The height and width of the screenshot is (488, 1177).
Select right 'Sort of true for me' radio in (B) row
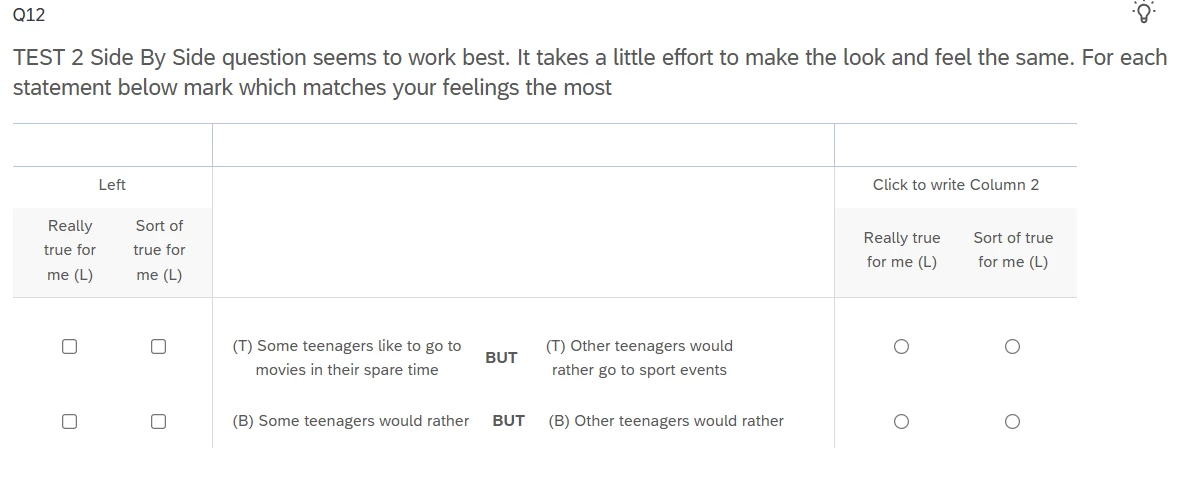(1012, 421)
